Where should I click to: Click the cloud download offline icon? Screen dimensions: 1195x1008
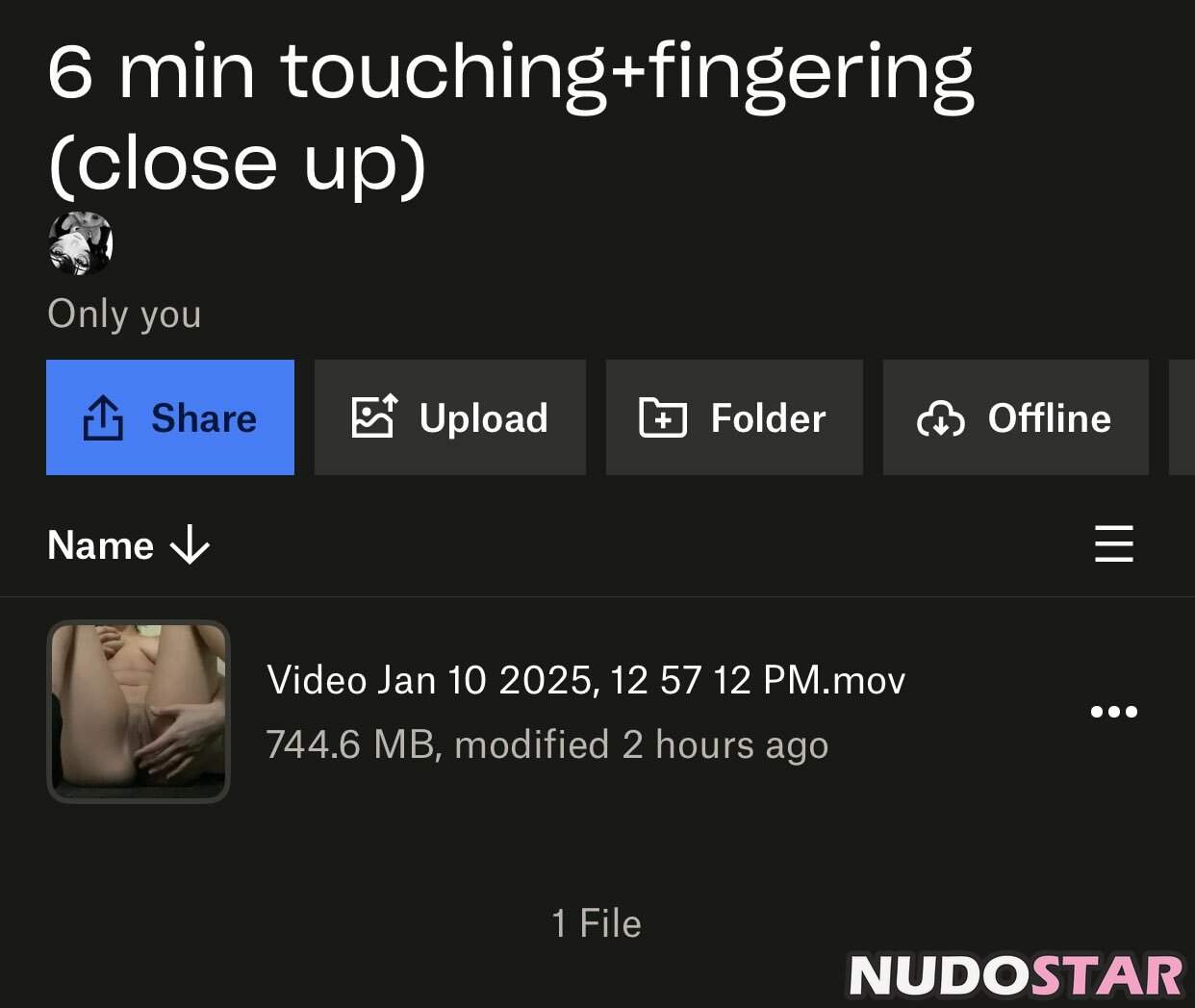[940, 419]
